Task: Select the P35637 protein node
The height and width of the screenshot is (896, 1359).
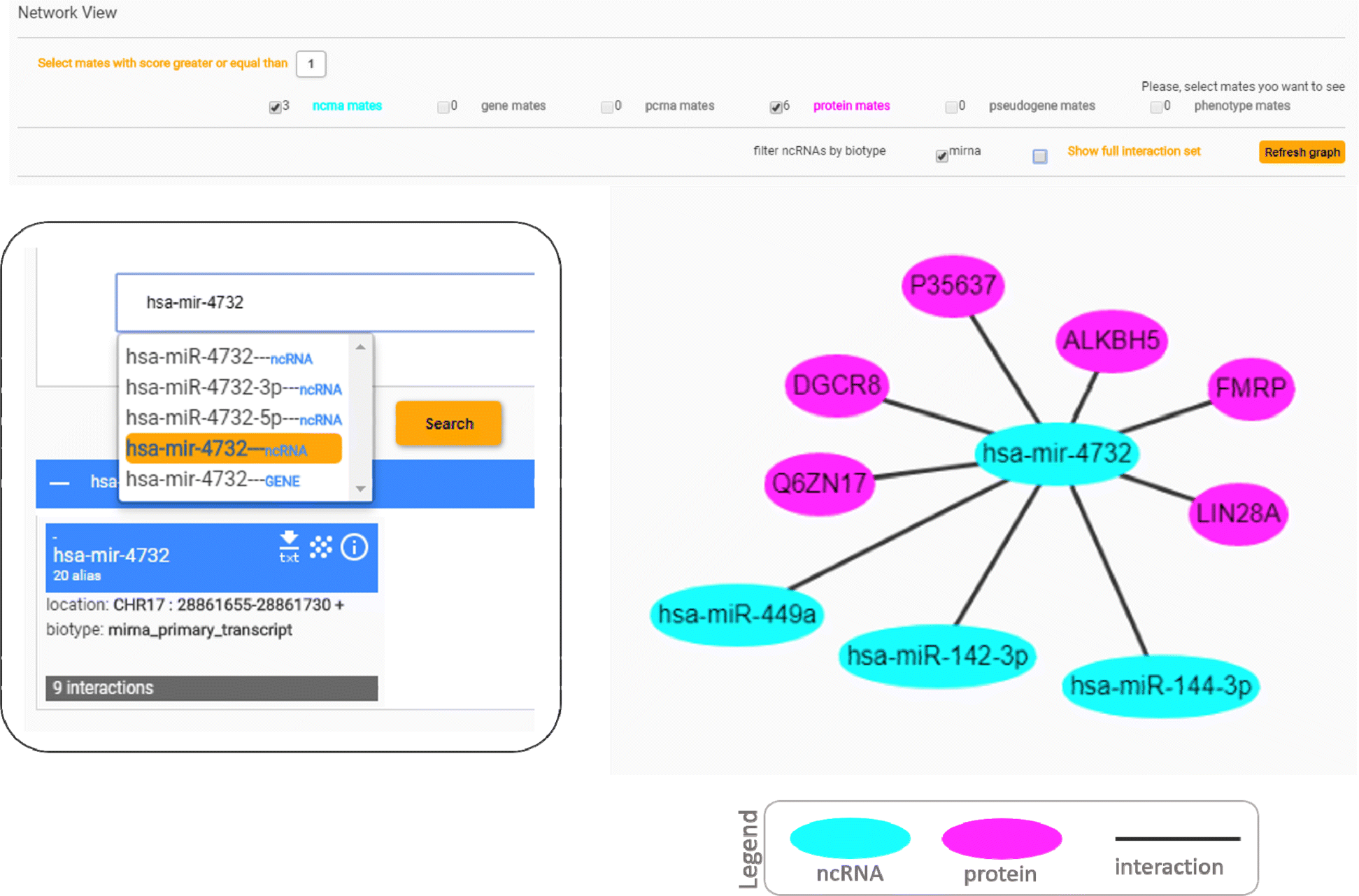Action: 953,285
